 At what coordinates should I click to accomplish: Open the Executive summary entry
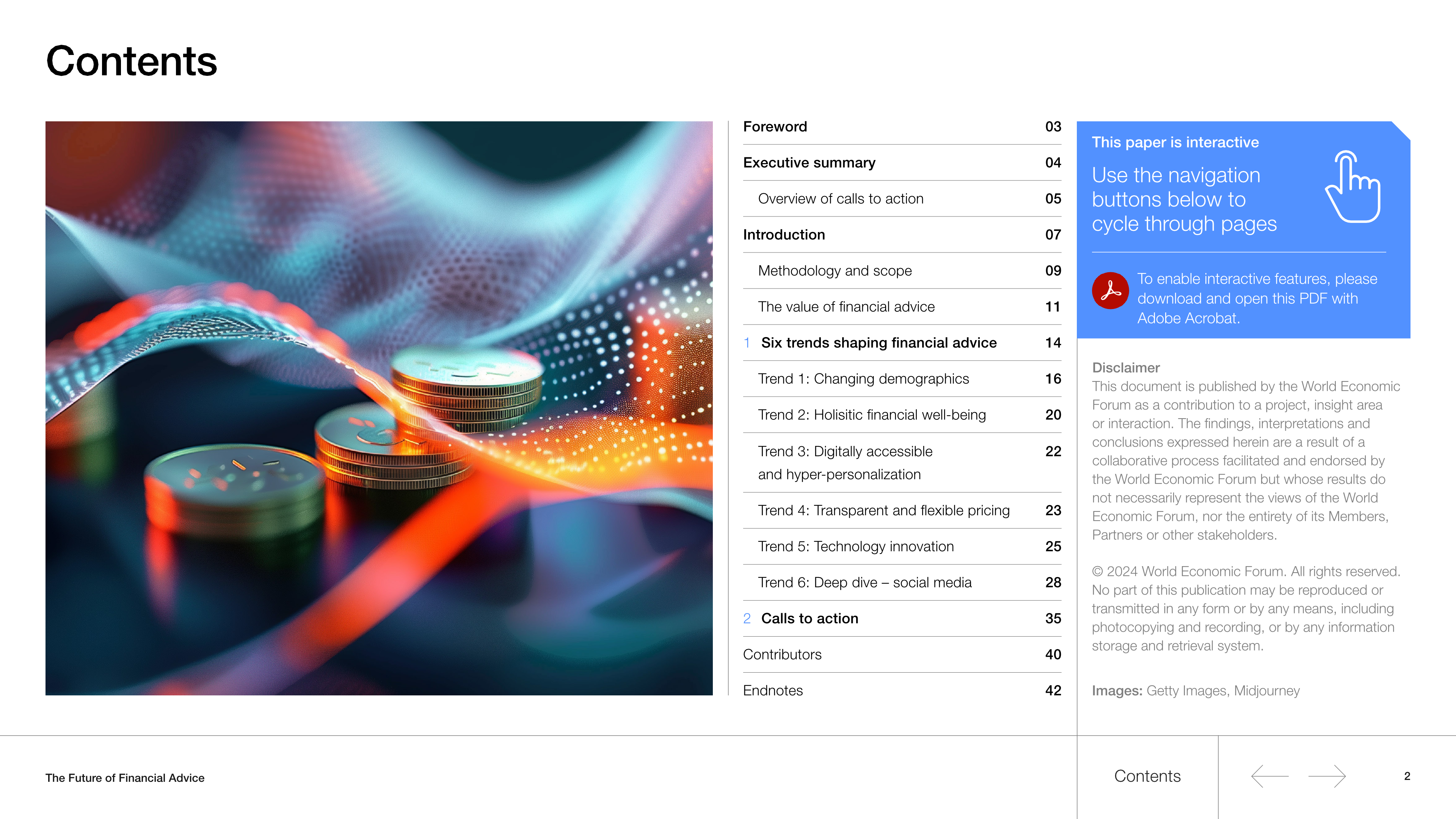point(902,163)
